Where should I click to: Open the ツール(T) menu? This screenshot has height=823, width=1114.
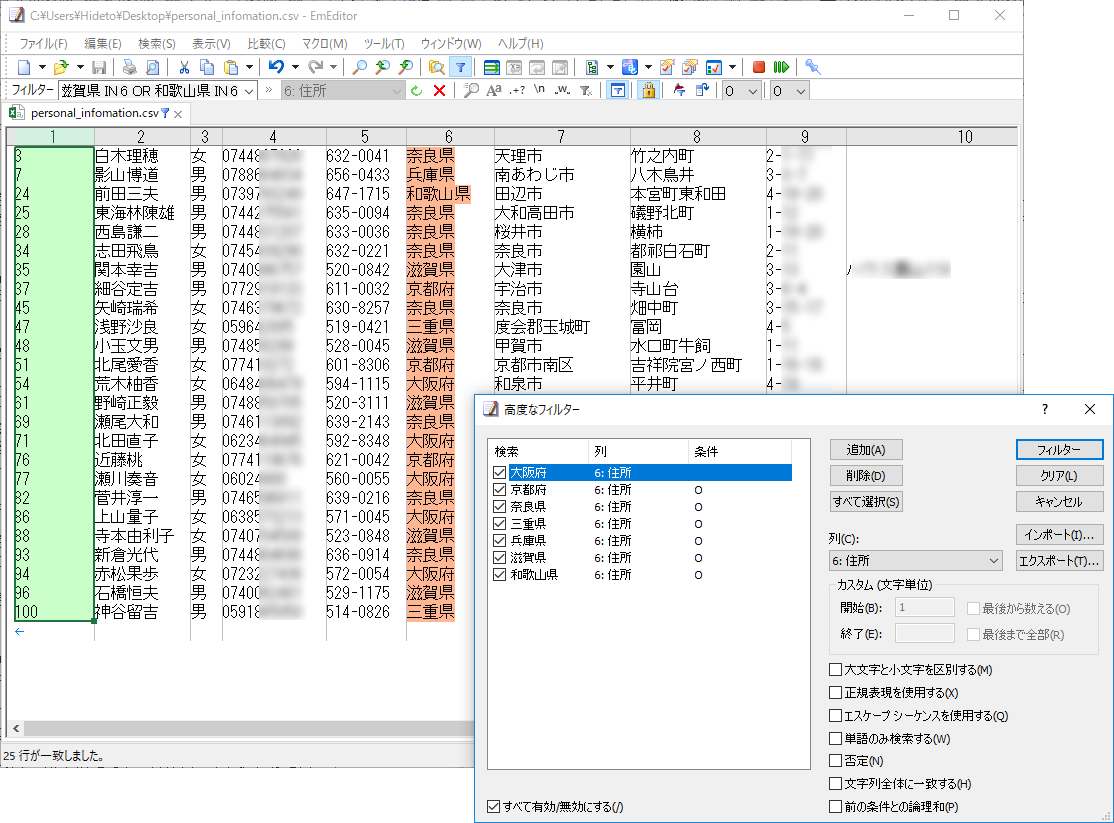[x=384, y=43]
